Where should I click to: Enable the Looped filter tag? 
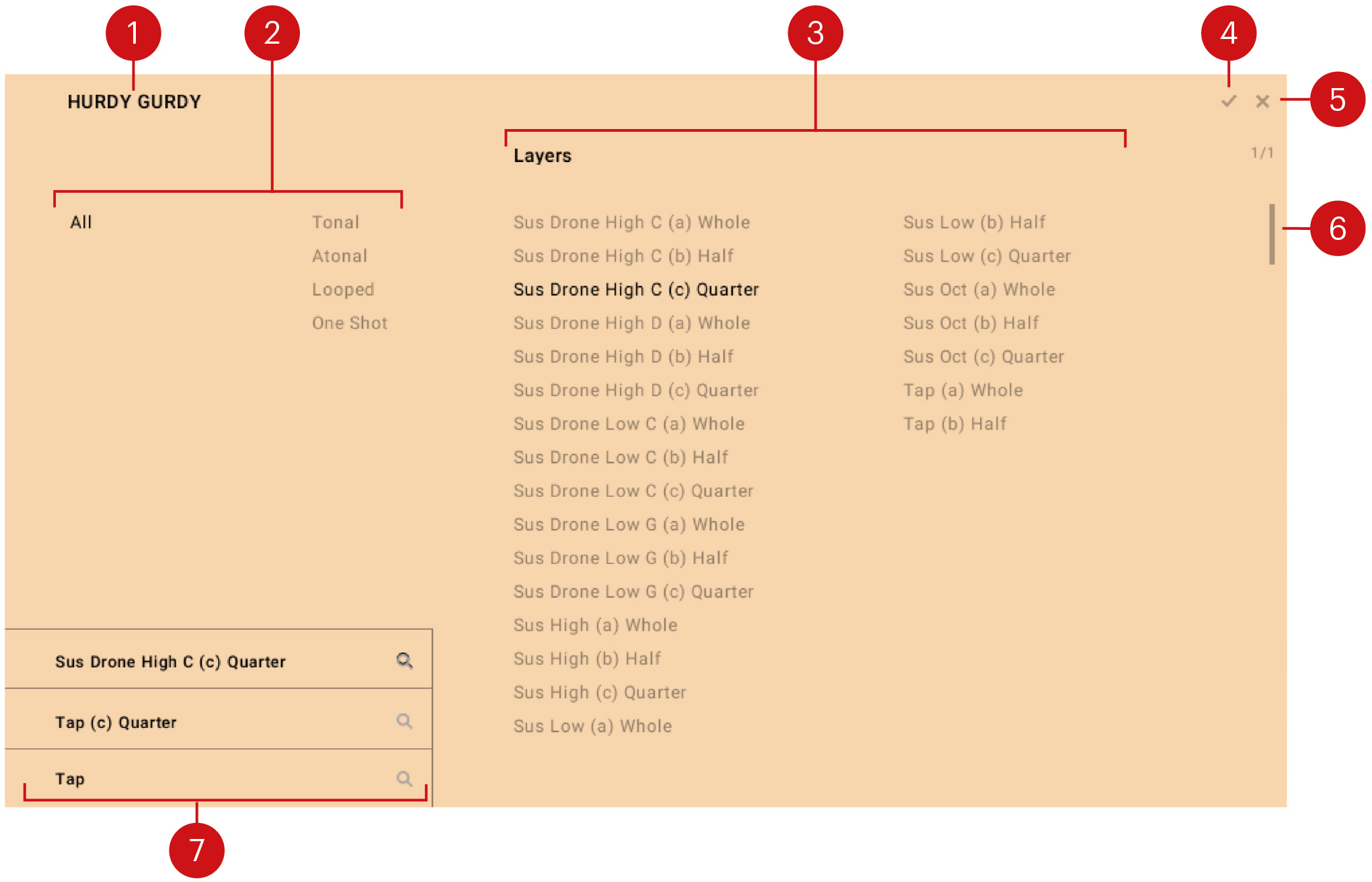(342, 290)
